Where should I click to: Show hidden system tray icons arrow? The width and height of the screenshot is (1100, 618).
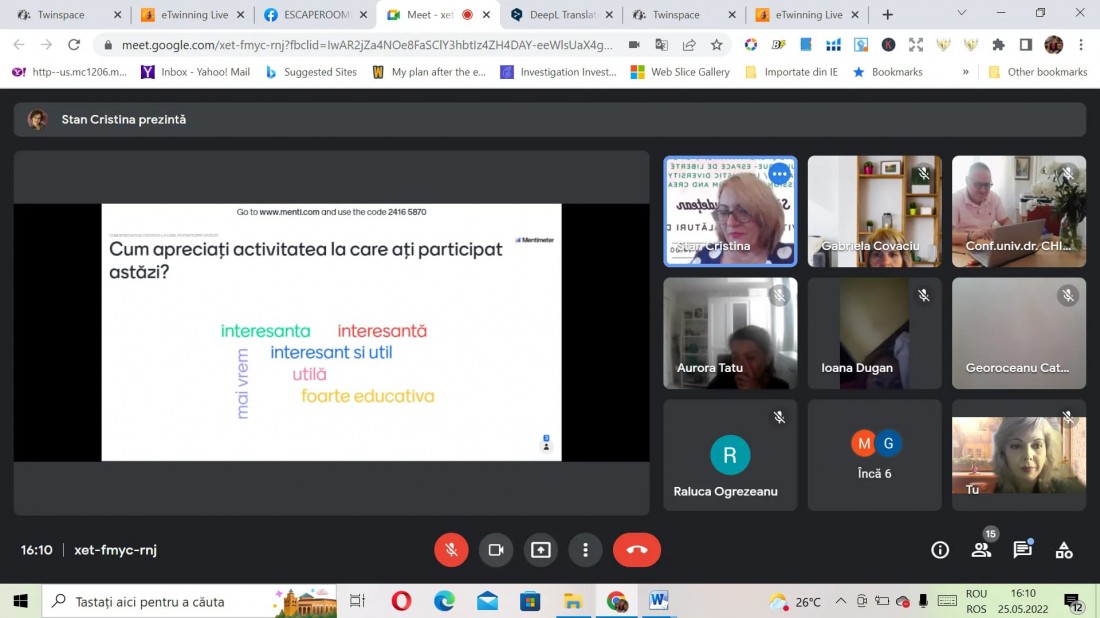(840, 601)
